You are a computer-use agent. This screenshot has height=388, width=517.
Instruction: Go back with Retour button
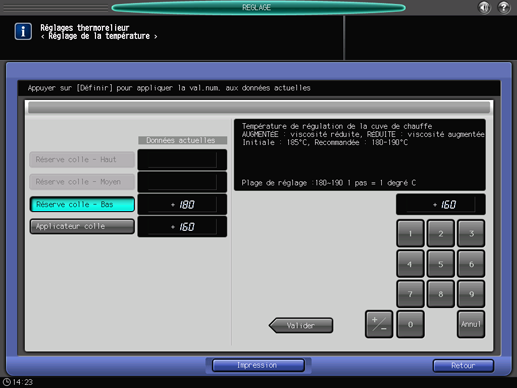(x=463, y=366)
